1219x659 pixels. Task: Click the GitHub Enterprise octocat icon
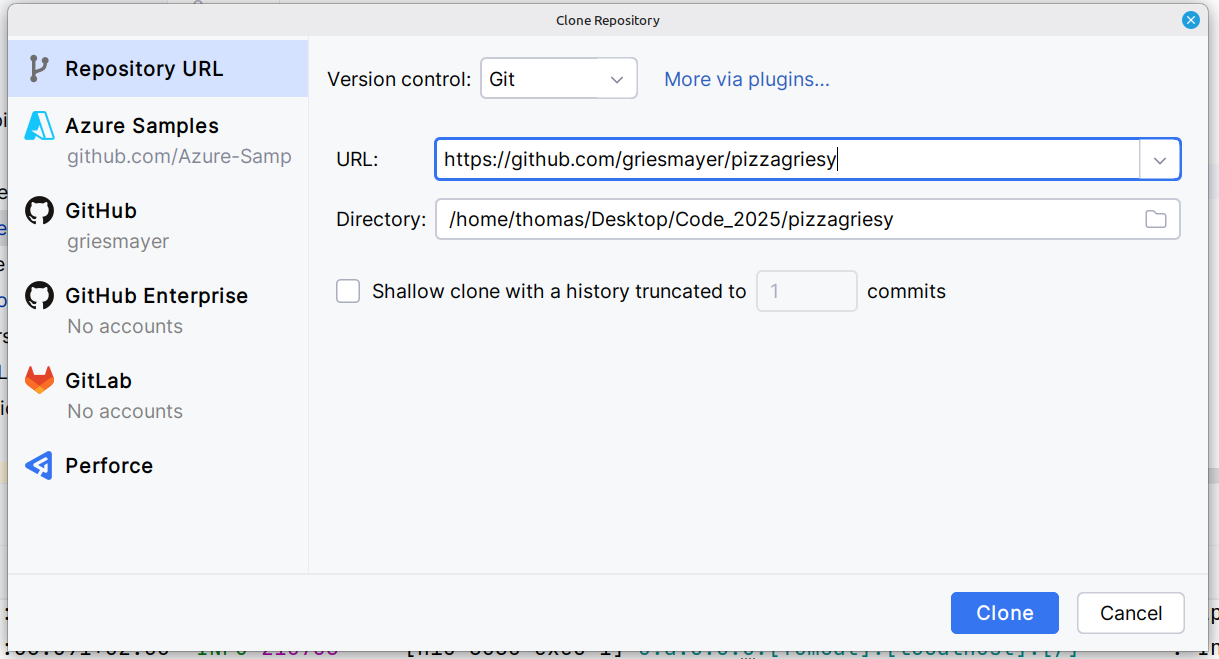click(39, 296)
